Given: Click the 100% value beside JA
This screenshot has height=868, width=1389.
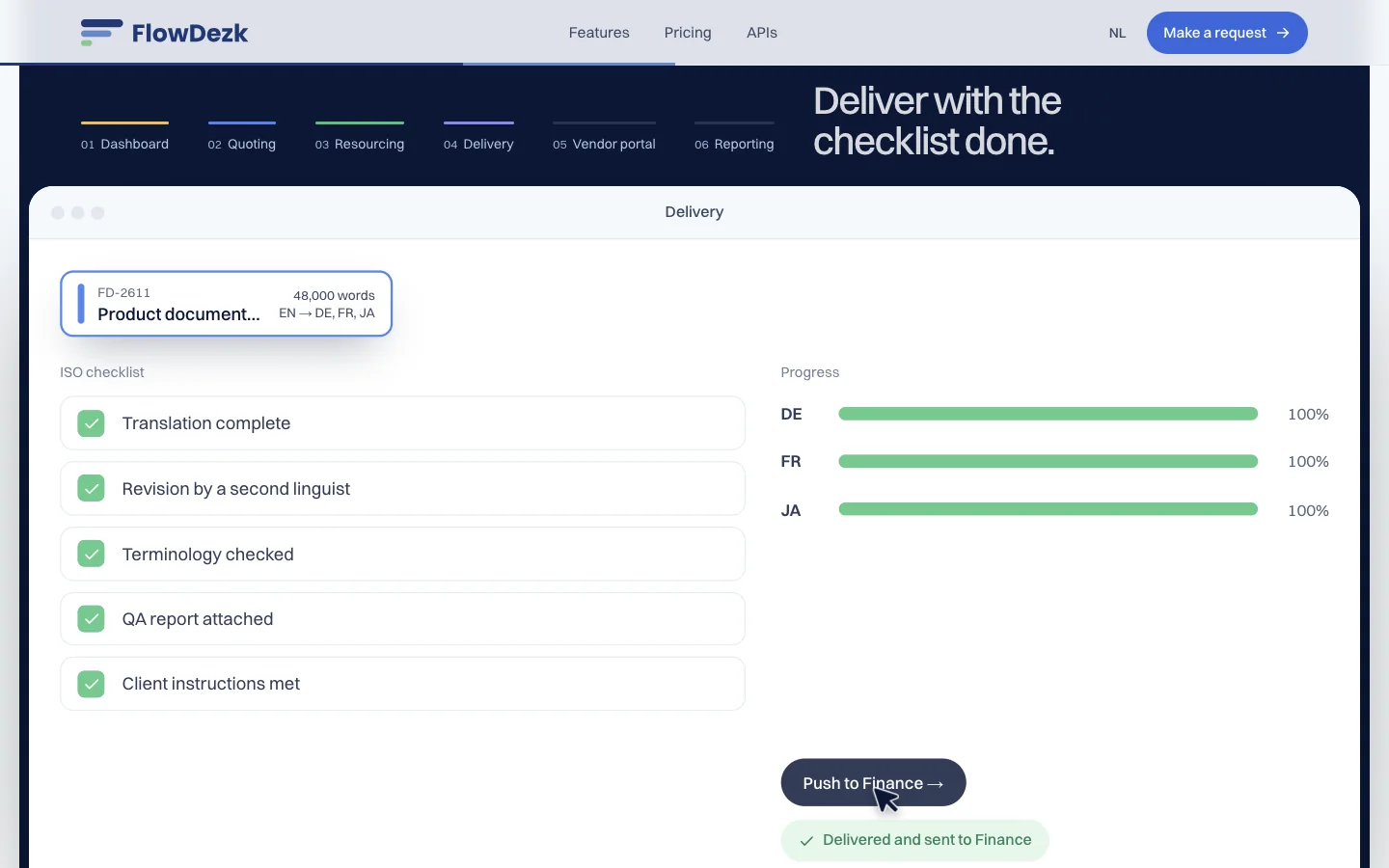Looking at the screenshot, I should click(x=1308, y=511).
